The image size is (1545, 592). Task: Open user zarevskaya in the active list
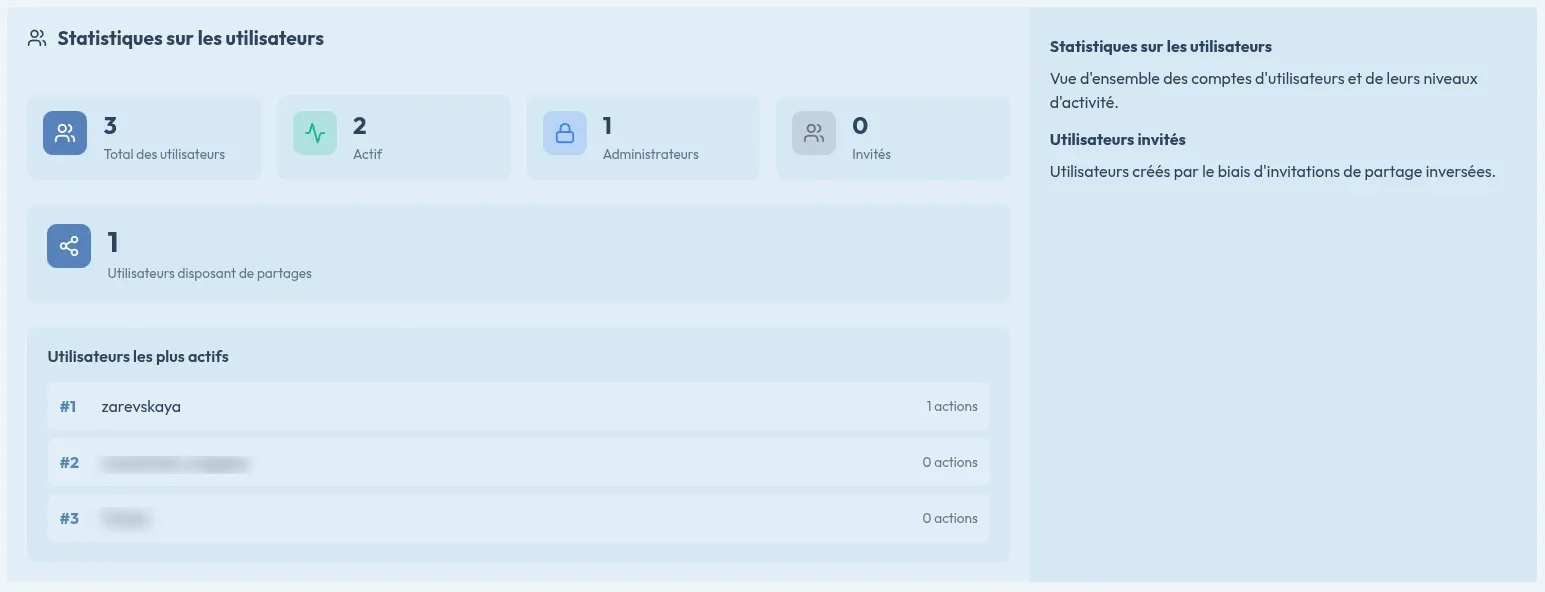click(141, 407)
